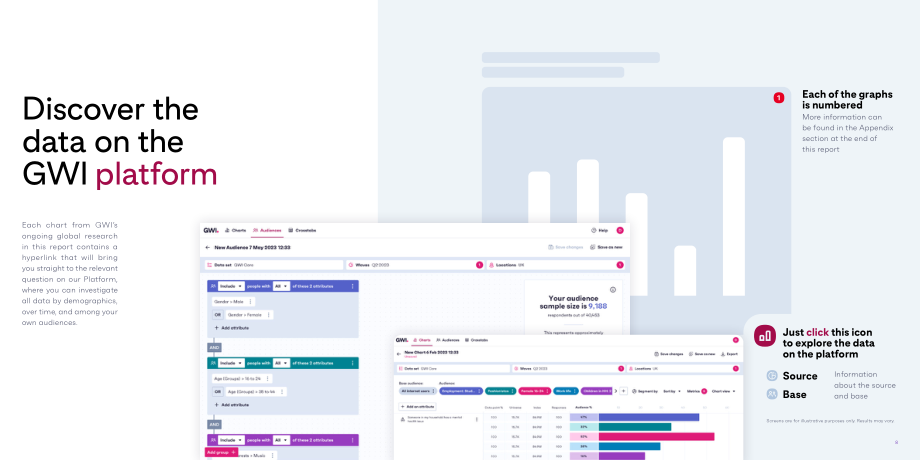Open the All dropdown in teal group
This screenshot has width=920, height=460.
pos(281,363)
